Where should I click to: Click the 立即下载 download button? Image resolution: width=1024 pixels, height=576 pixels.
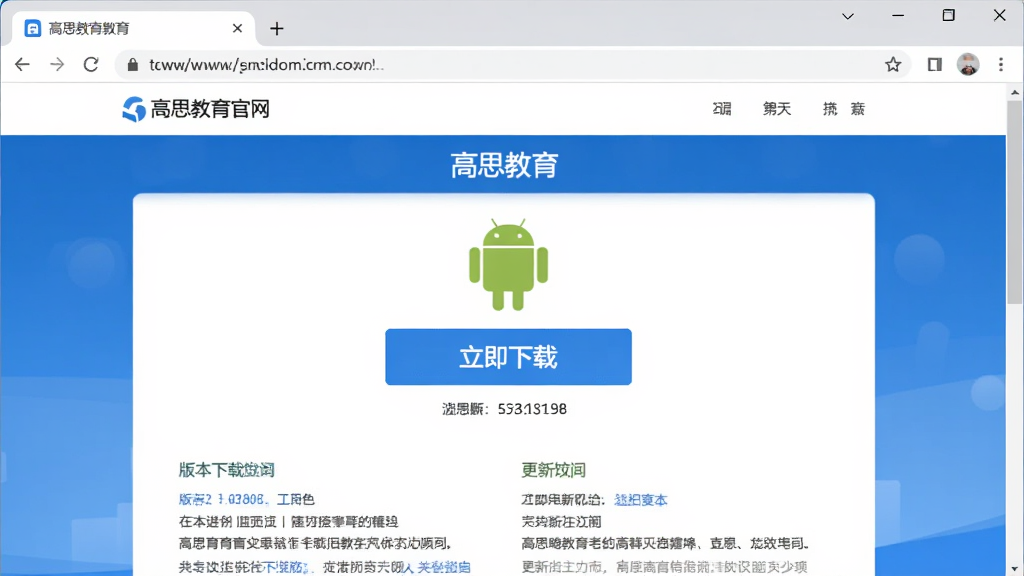click(508, 357)
